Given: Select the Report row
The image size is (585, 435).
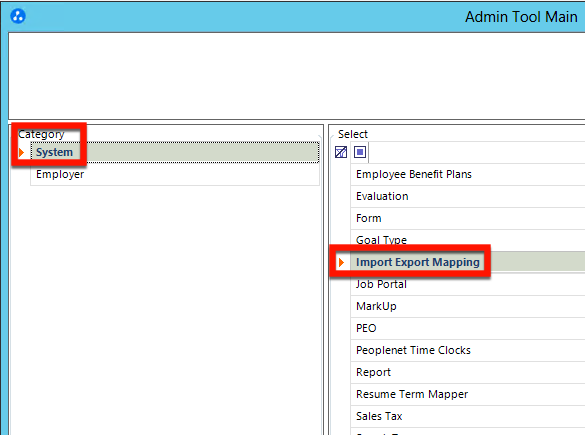Looking at the screenshot, I should click(468, 372).
